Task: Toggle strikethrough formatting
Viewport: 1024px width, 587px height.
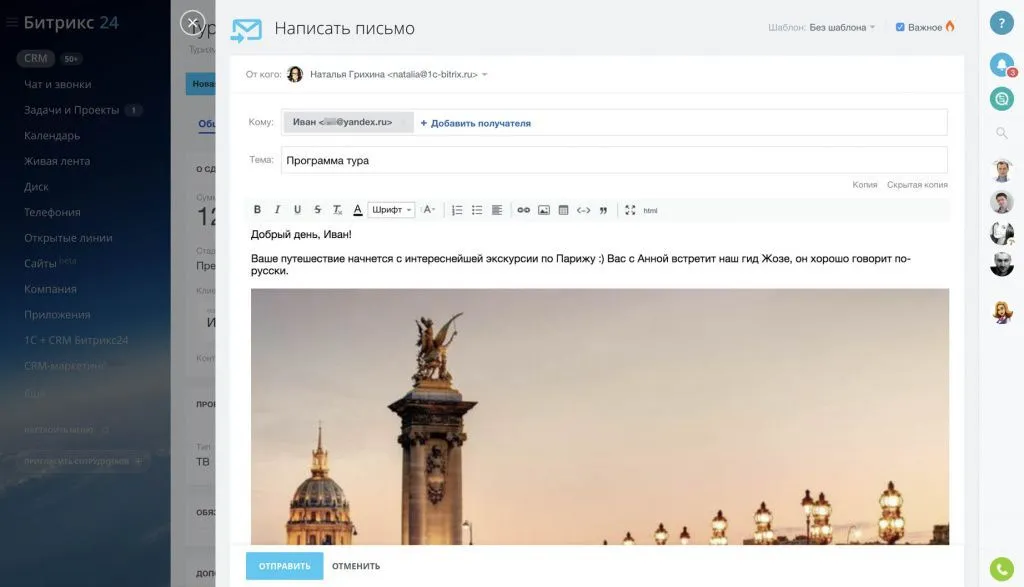Action: coord(316,209)
